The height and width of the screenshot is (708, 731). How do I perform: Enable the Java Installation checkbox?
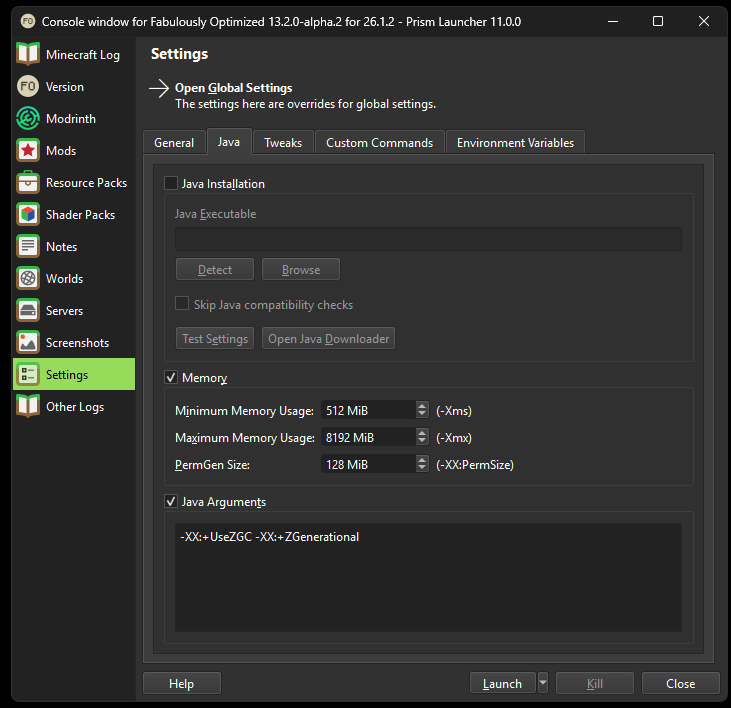(171, 183)
